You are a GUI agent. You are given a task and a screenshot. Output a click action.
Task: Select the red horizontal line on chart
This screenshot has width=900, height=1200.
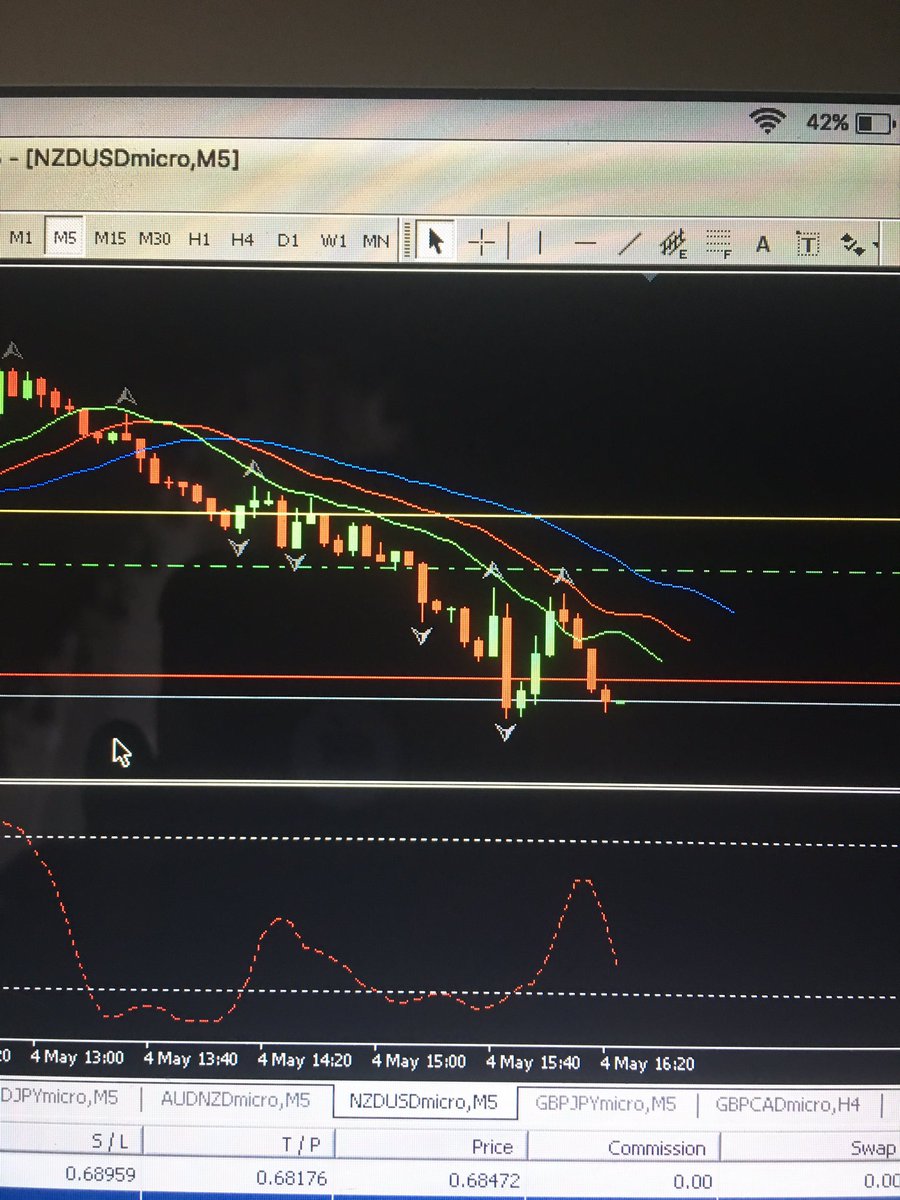pos(450,679)
